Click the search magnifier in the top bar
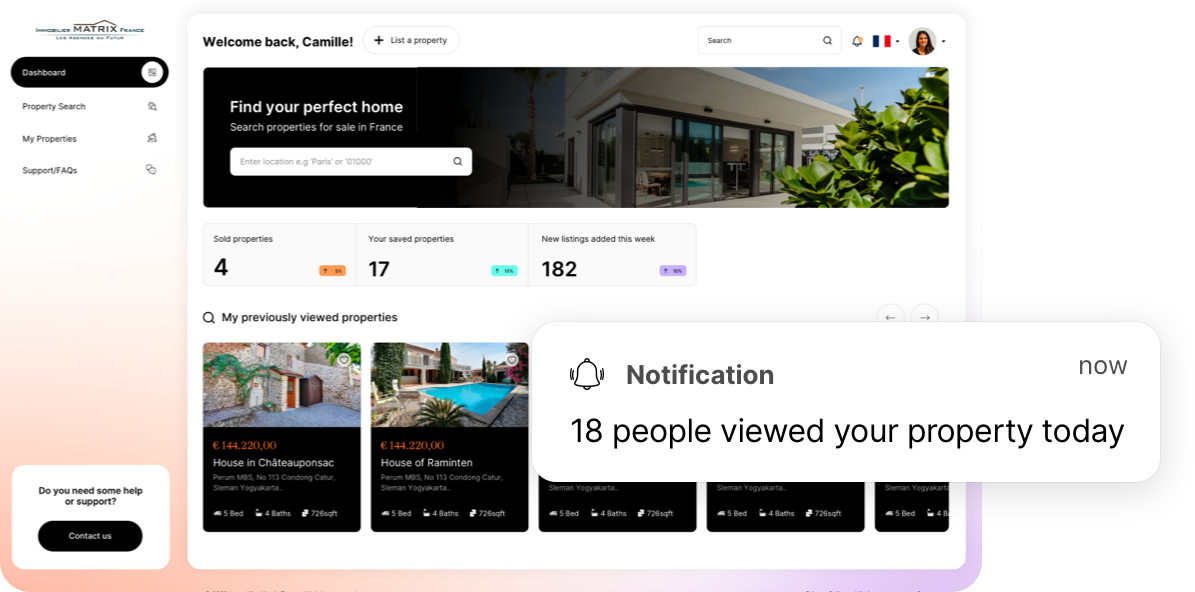Screen dimensions: 1195x592 click(x=827, y=40)
